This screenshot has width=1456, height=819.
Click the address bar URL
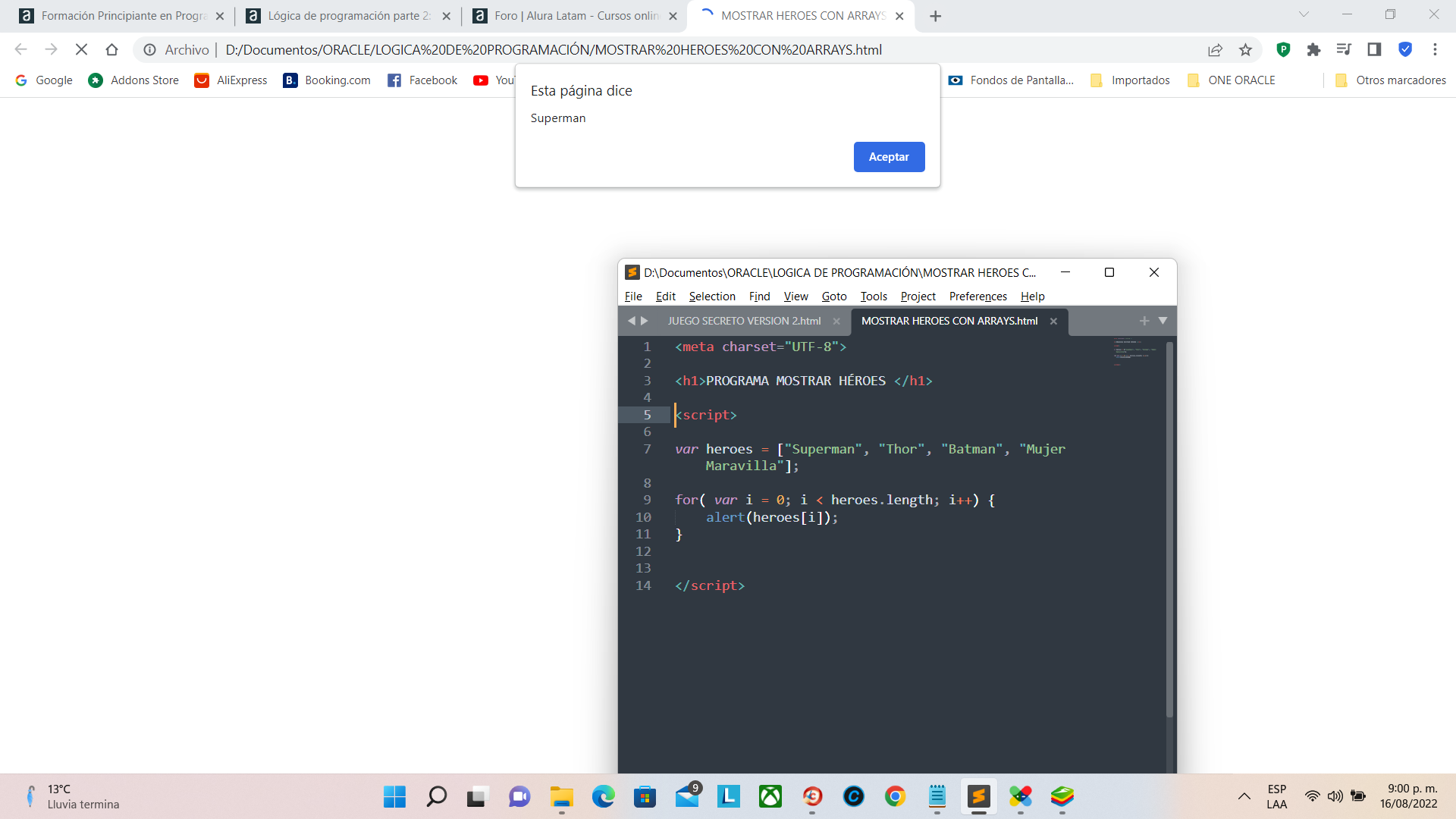(554, 49)
